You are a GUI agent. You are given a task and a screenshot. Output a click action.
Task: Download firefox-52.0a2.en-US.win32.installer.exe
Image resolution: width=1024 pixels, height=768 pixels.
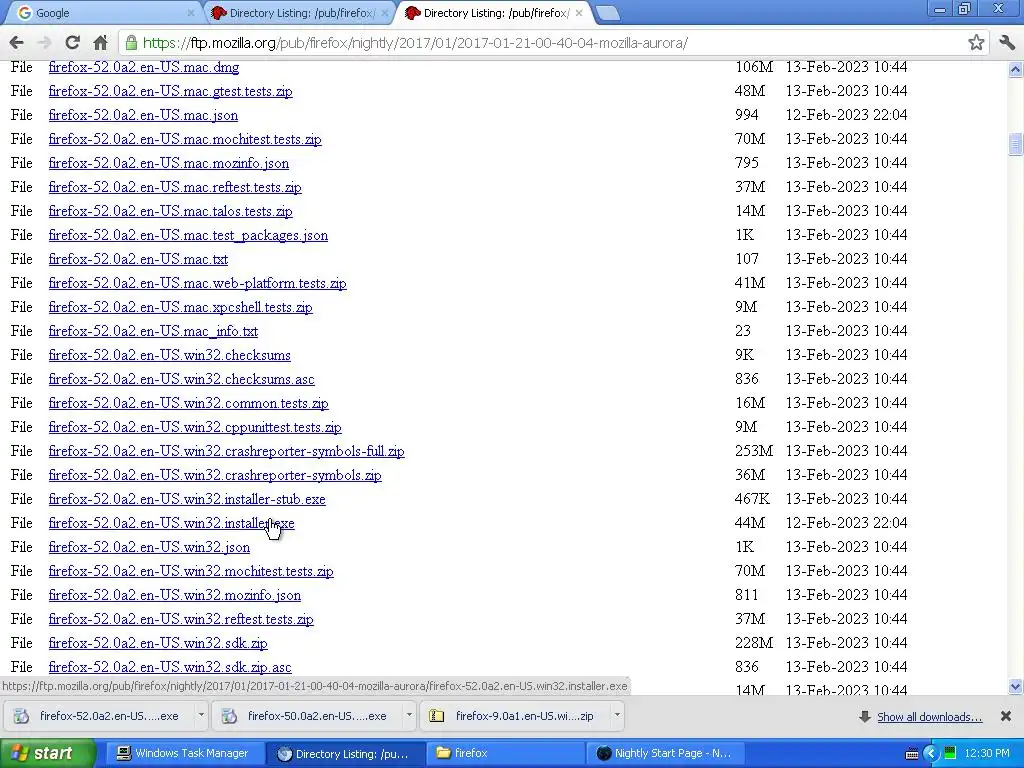coord(171,523)
